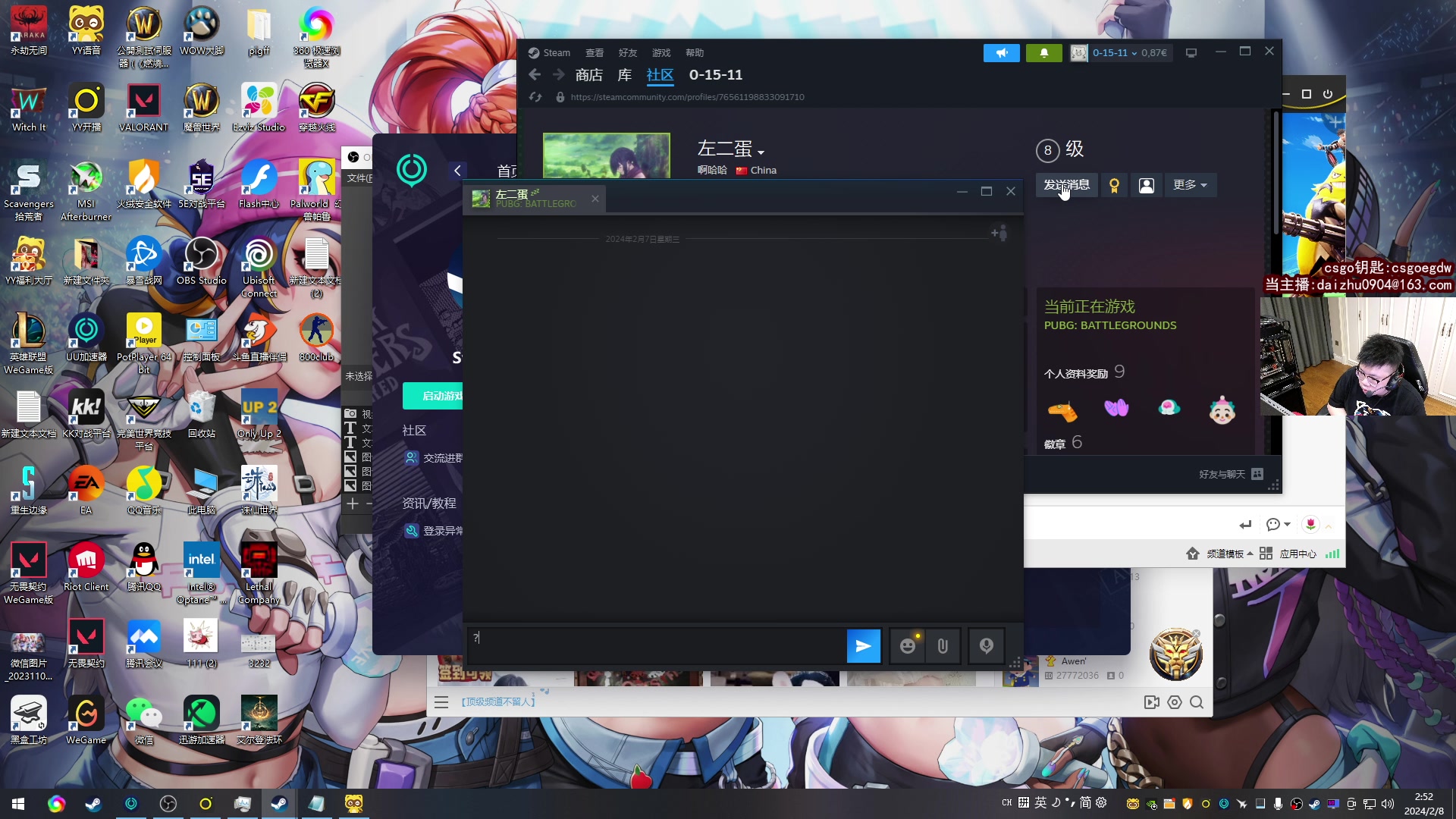Switch to the 库 tab

625,75
